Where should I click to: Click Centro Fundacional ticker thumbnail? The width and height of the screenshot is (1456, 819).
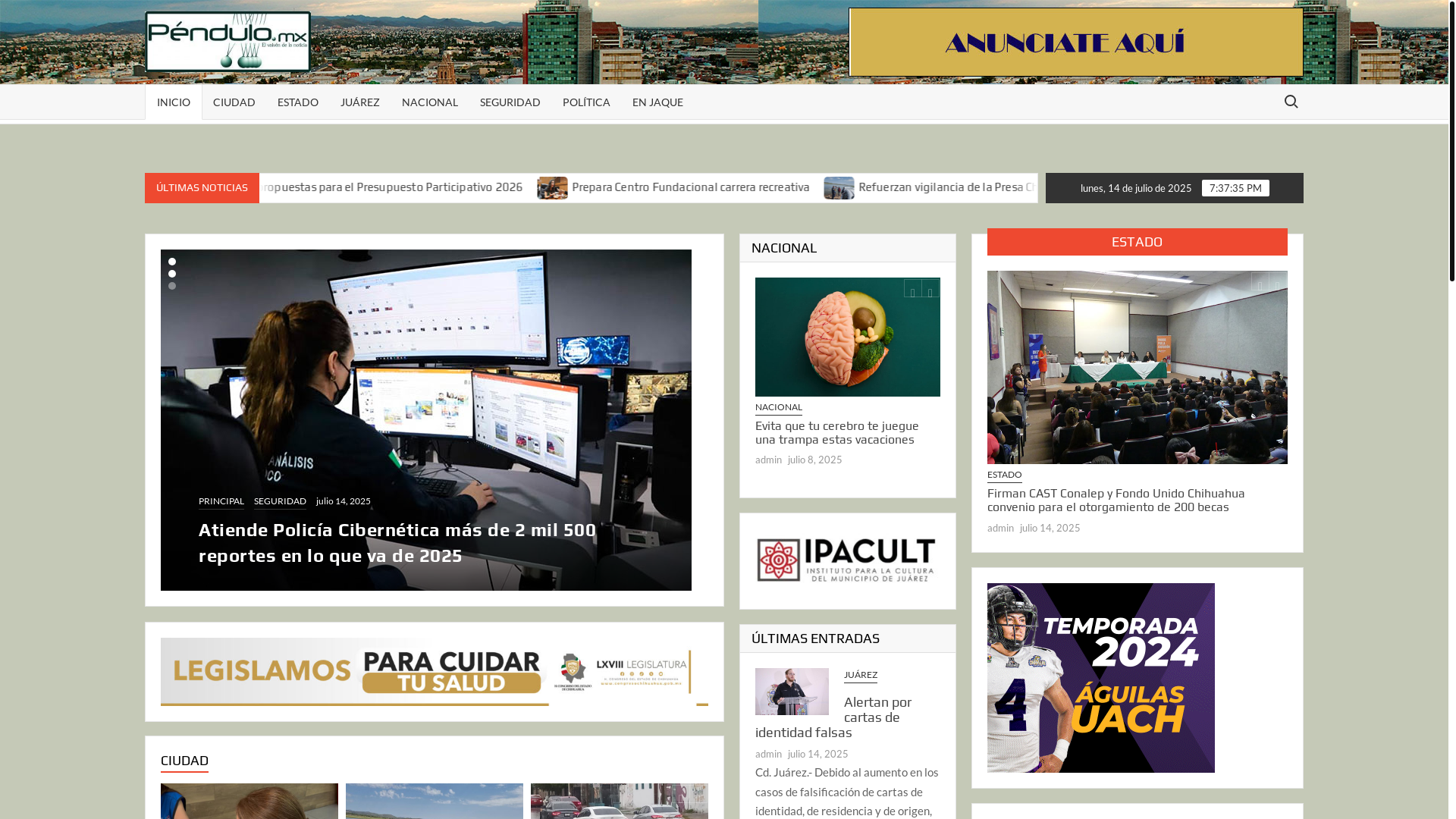[x=552, y=188]
